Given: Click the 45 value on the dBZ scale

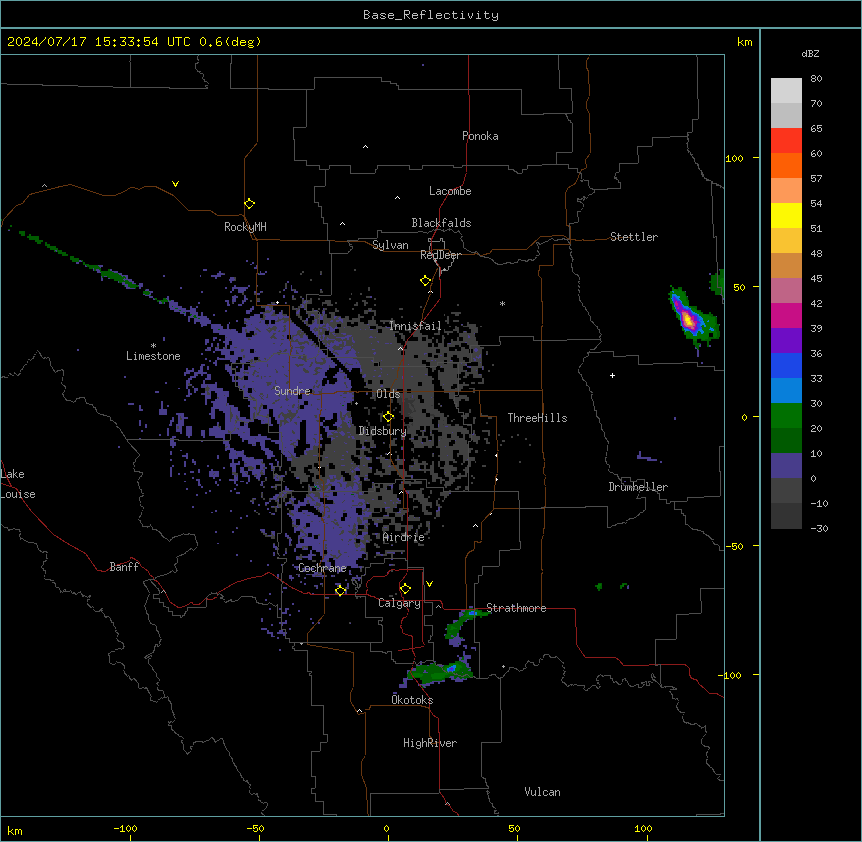Looking at the screenshot, I should coord(816,279).
